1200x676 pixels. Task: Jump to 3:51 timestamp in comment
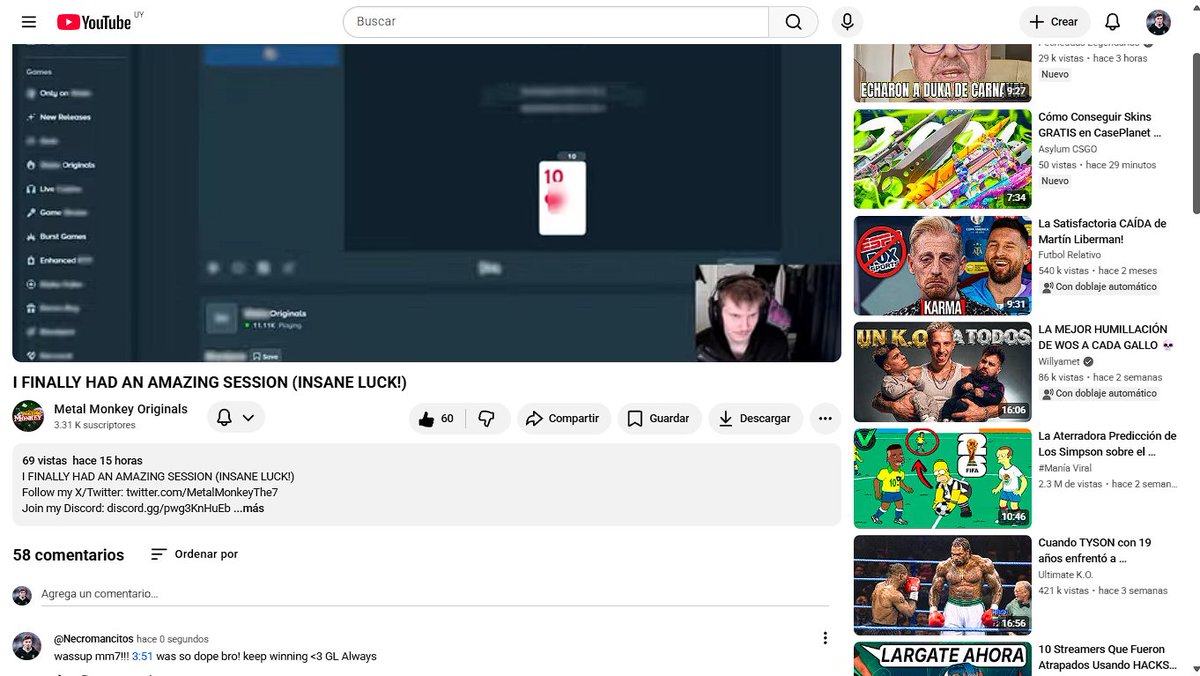[x=142, y=656]
